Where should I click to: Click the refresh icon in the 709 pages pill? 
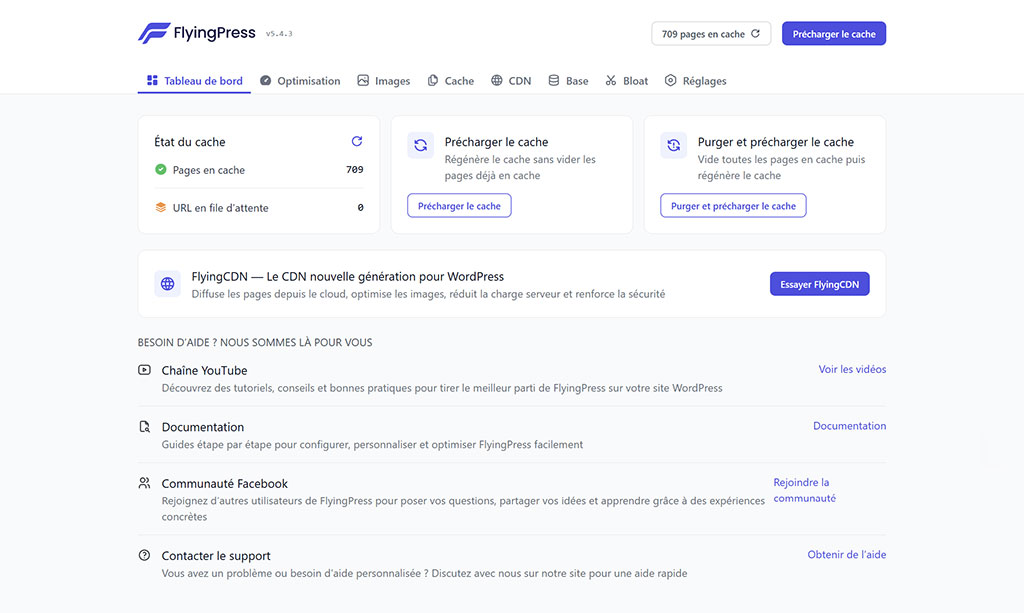point(756,33)
